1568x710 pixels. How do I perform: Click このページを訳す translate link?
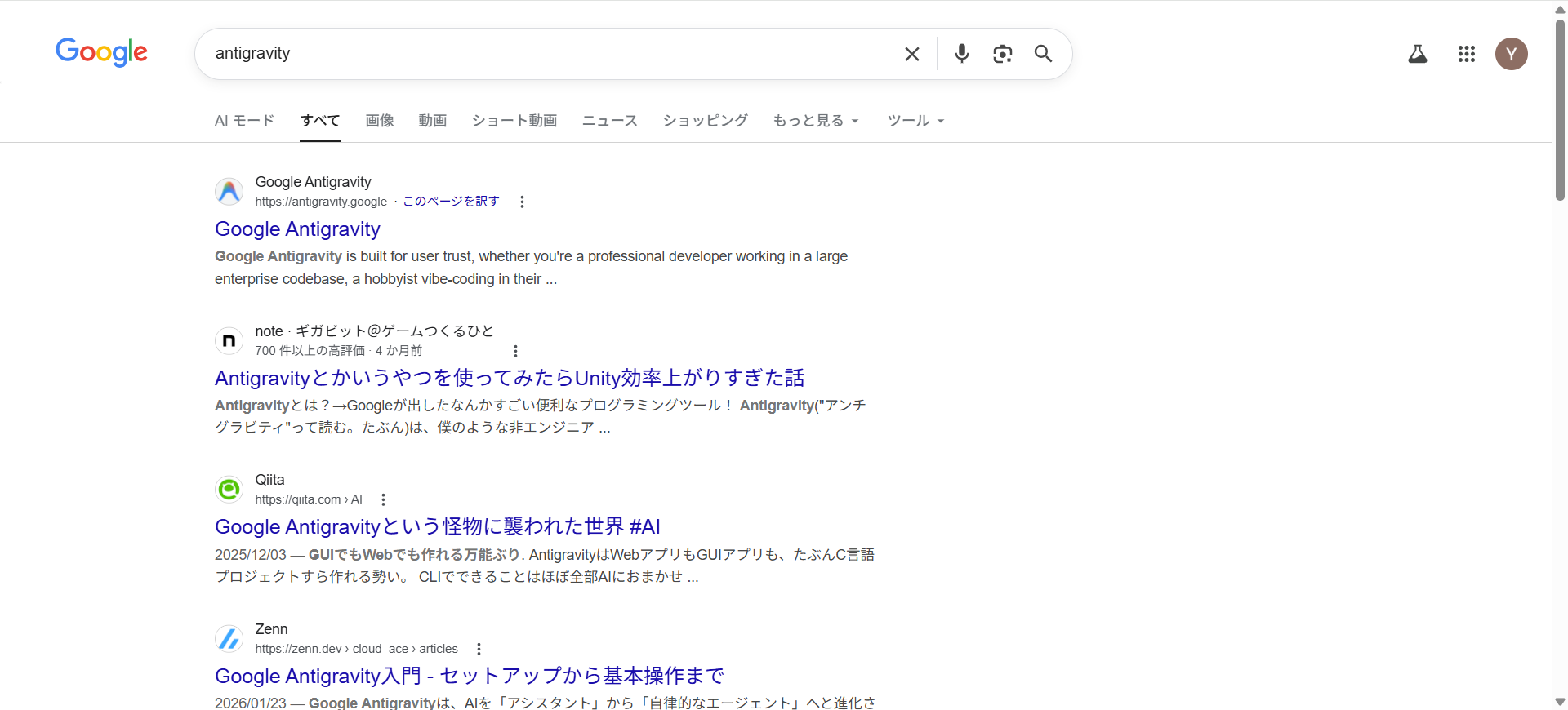451,202
